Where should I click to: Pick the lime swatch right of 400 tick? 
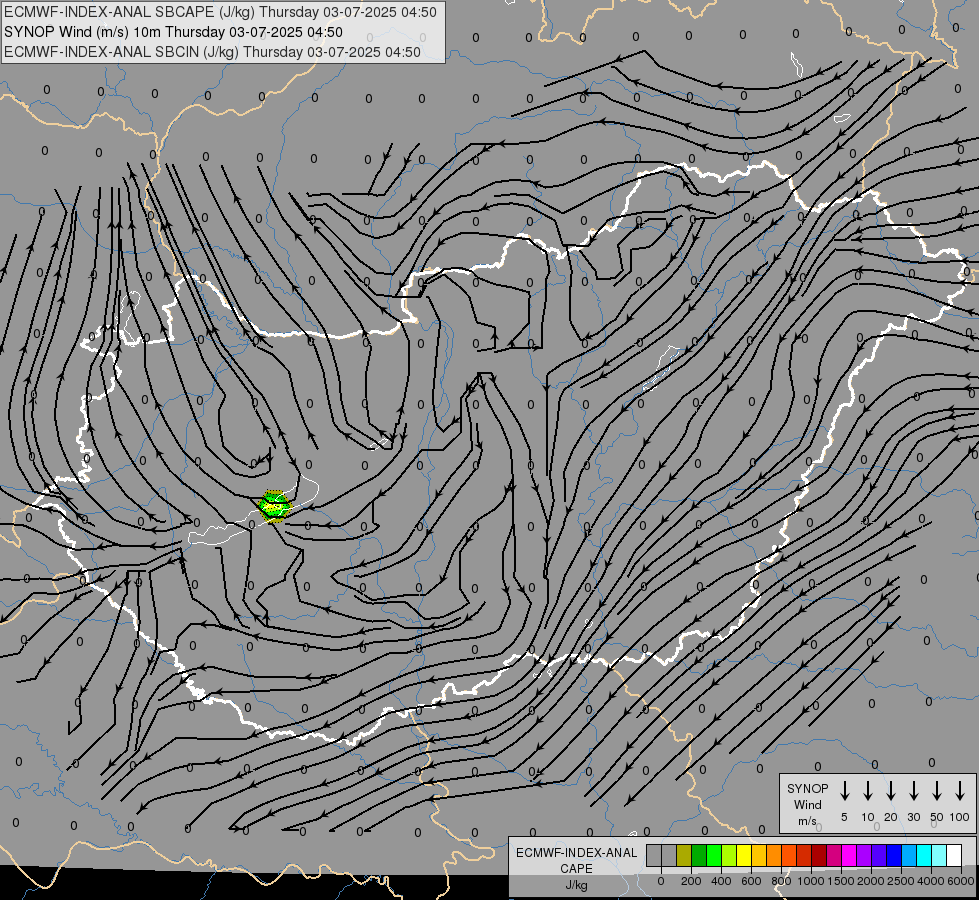pos(729,855)
